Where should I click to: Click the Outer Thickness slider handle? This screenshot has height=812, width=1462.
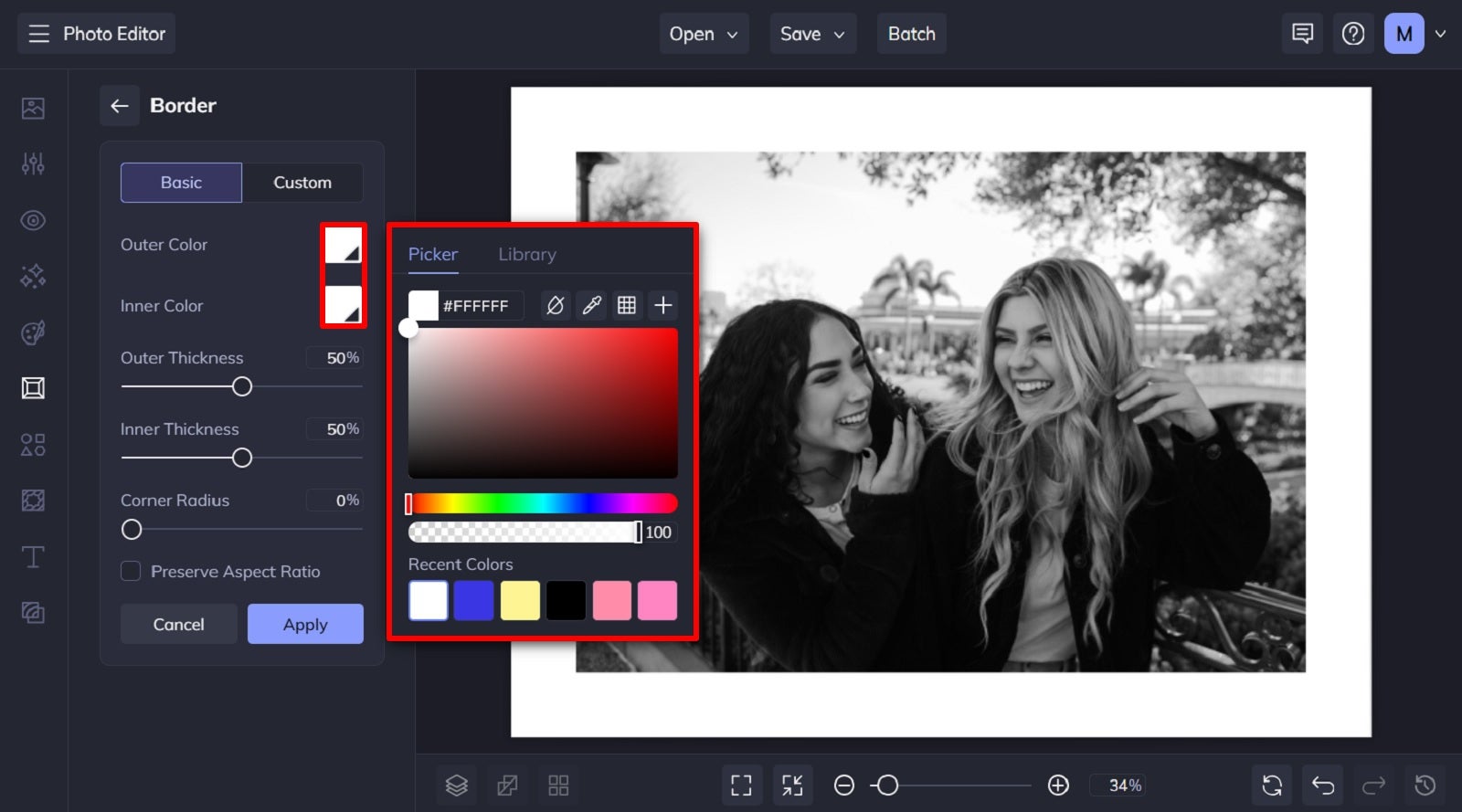click(242, 387)
